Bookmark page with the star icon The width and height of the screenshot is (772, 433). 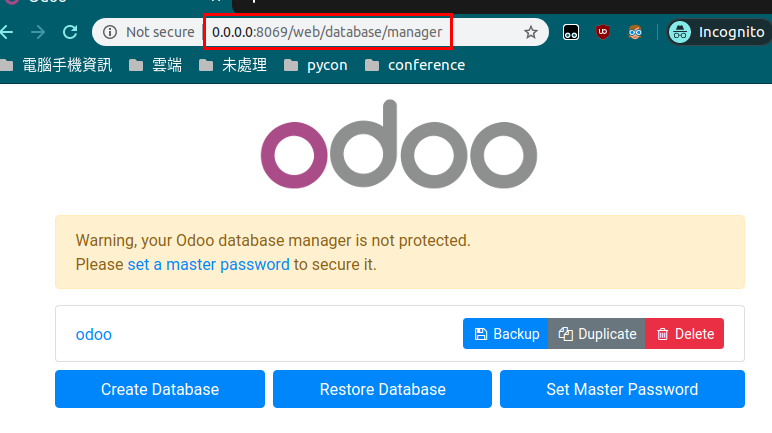tap(530, 33)
